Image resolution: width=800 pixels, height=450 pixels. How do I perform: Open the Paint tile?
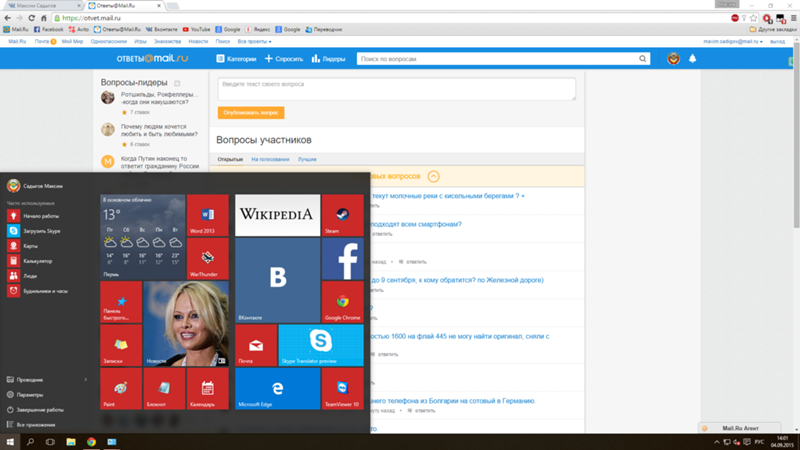(x=121, y=388)
